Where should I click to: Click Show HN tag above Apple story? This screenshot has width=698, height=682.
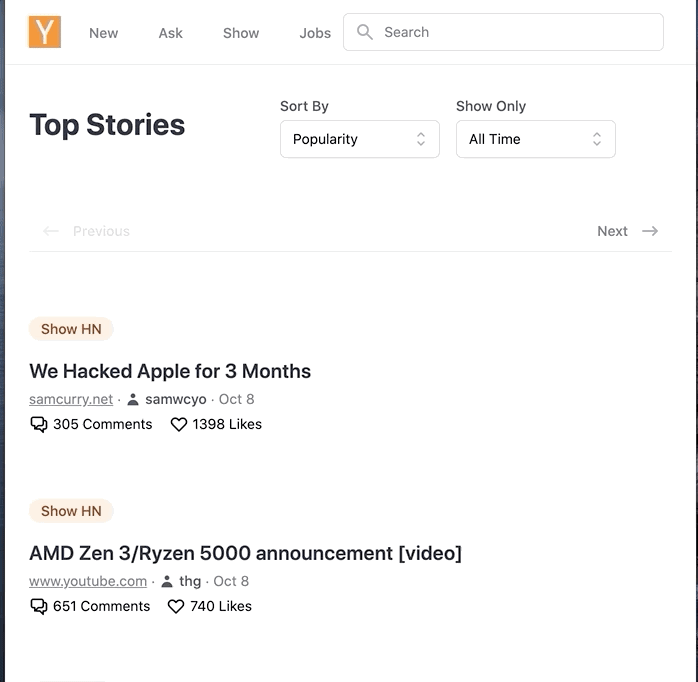tap(71, 329)
